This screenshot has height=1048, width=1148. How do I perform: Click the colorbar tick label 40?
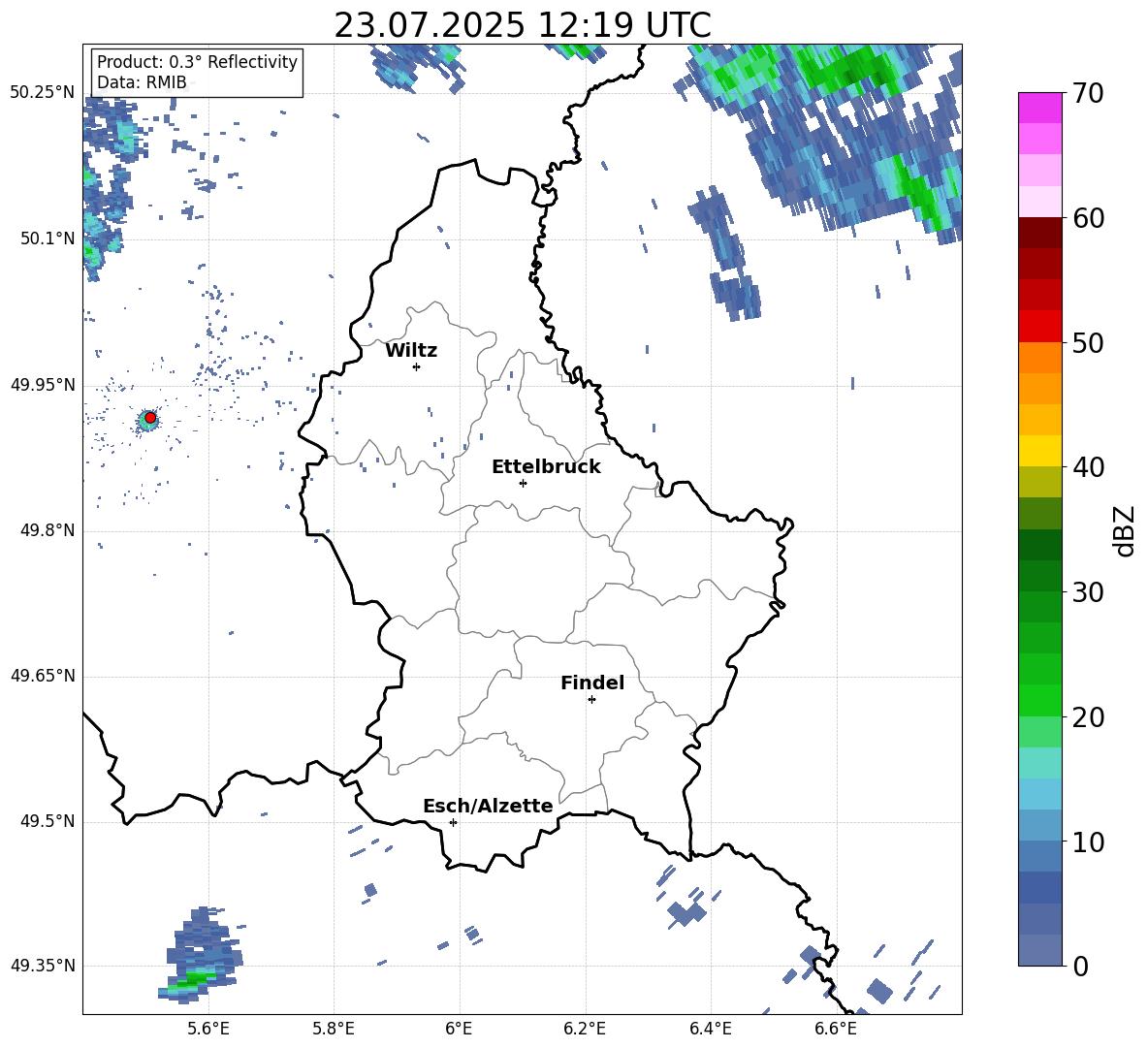(1088, 467)
